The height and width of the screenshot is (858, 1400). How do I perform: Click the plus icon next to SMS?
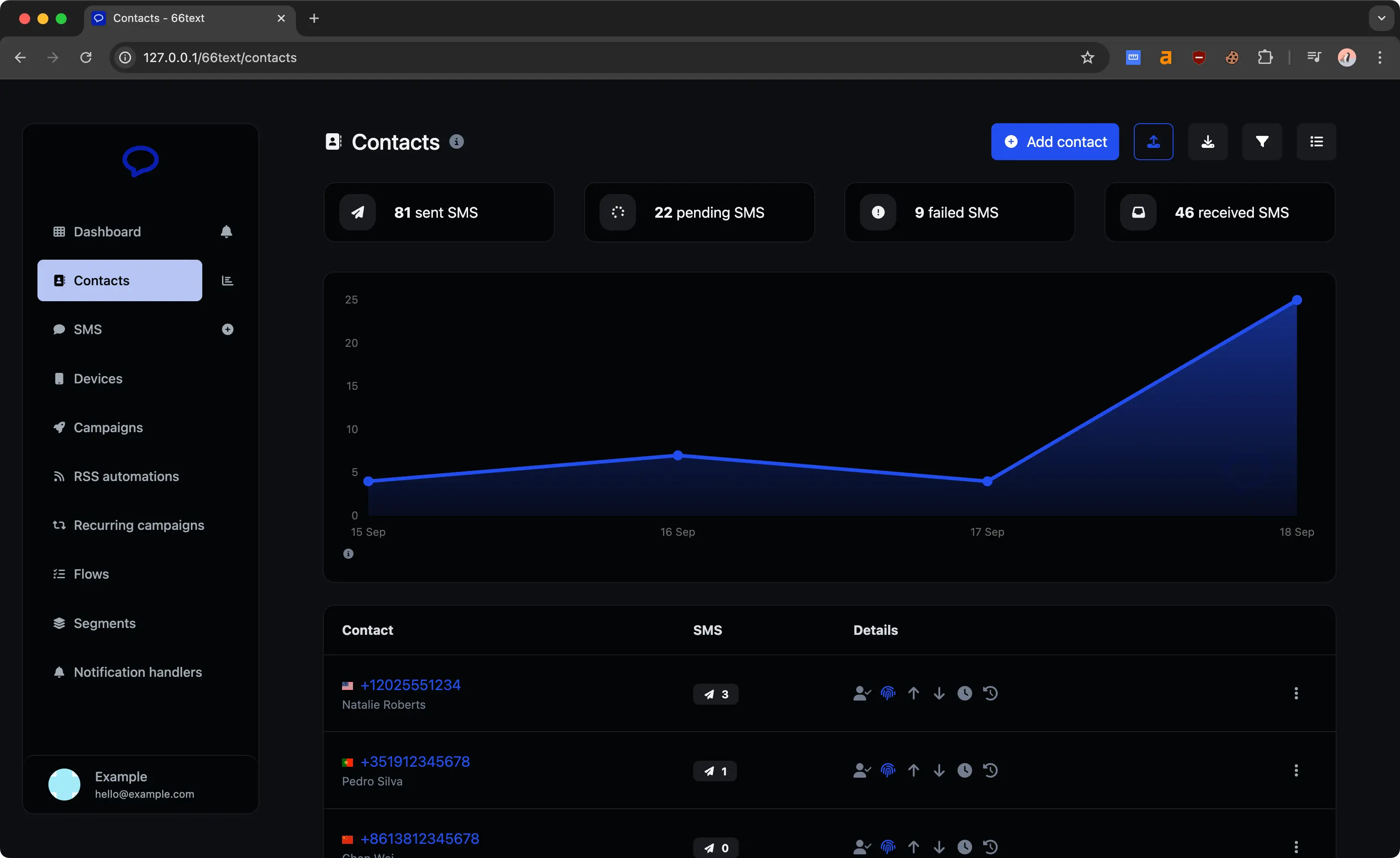click(x=228, y=330)
